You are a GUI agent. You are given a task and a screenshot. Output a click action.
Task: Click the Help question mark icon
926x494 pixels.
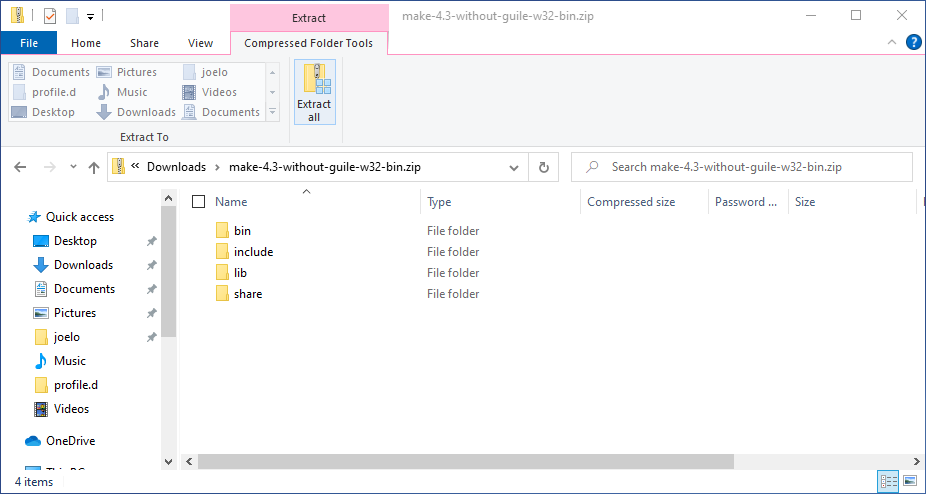click(x=913, y=43)
